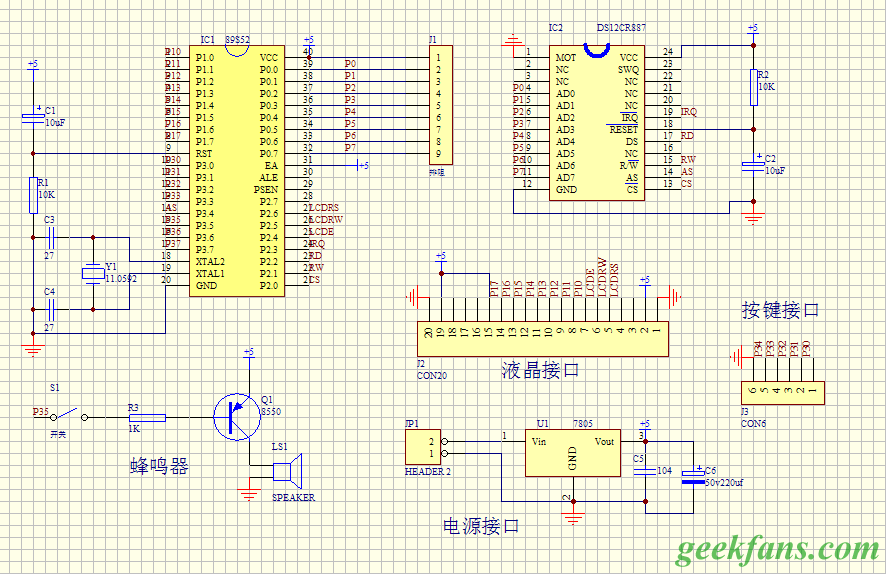Select the J3 CON6 key connector
Screen dimensions: 886x574
click(x=781, y=393)
